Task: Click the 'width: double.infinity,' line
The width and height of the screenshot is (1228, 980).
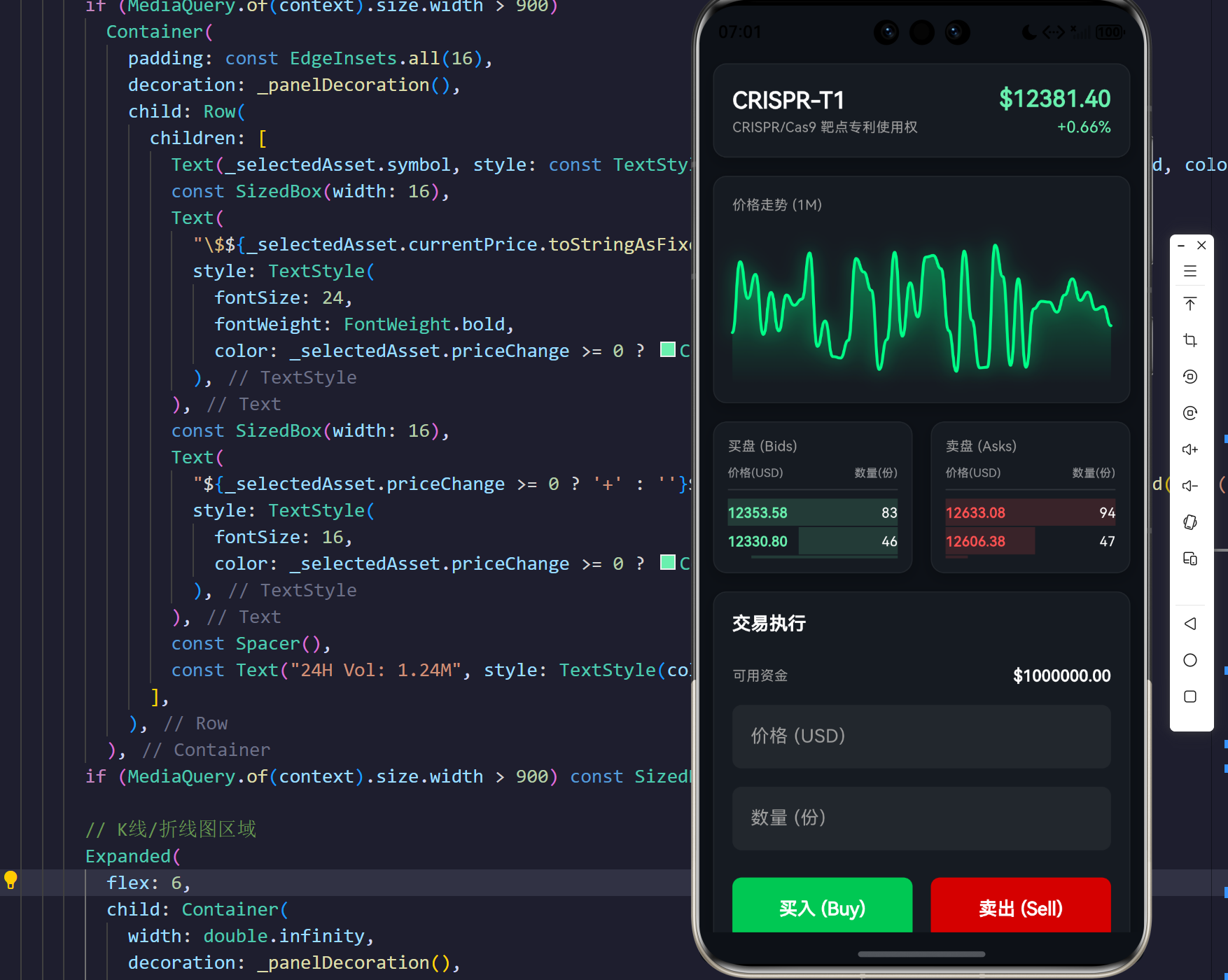Action: pyautogui.click(x=251, y=937)
